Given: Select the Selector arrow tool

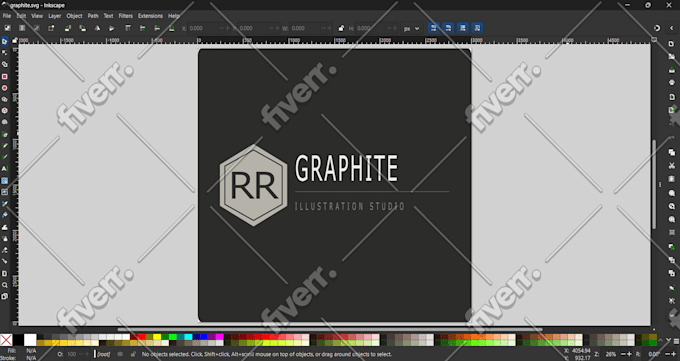Looking at the screenshot, I should pos(4,42).
